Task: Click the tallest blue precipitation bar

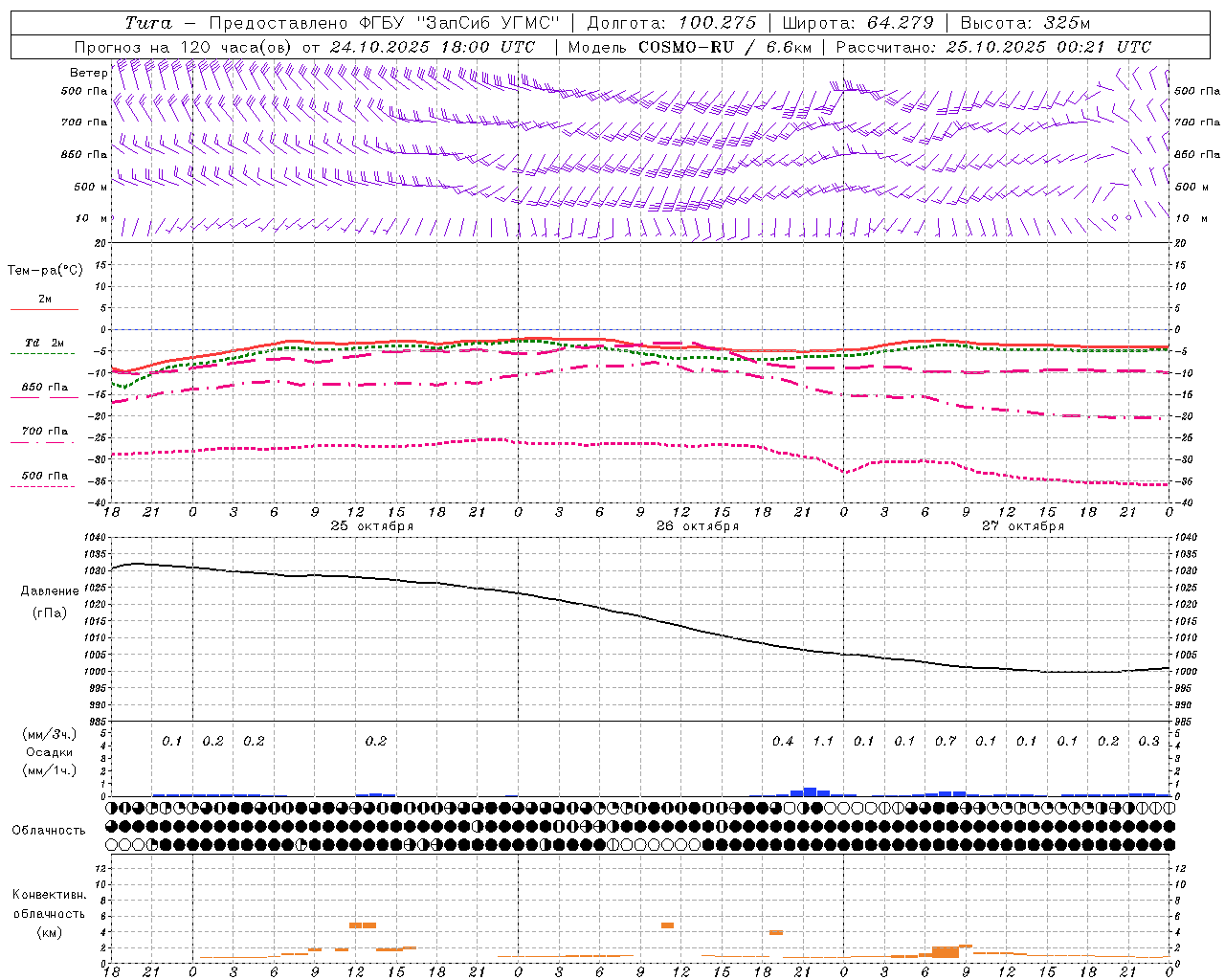Action: 810,791
